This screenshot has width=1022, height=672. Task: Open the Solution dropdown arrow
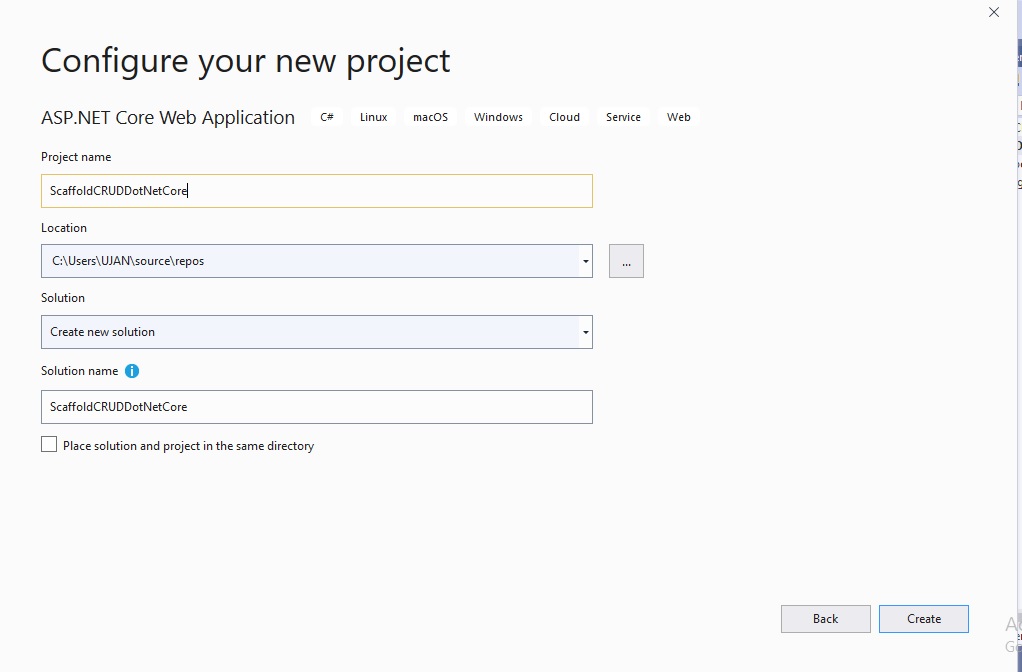pos(585,332)
